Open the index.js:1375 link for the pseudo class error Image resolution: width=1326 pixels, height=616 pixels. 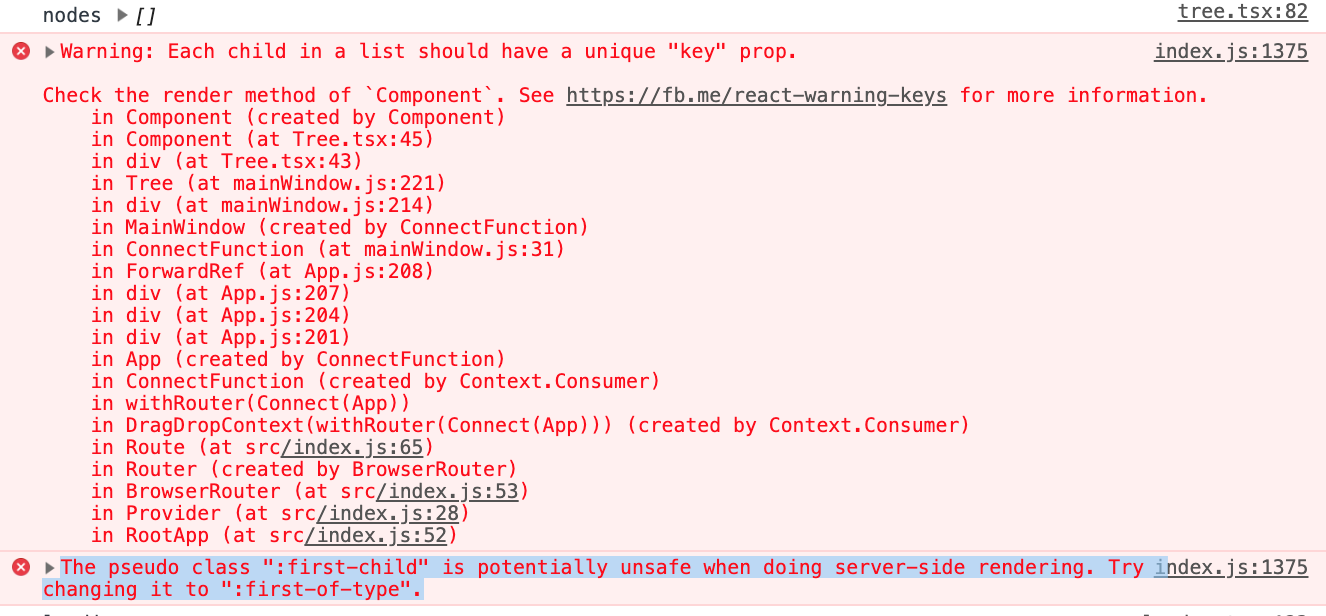(1231, 567)
